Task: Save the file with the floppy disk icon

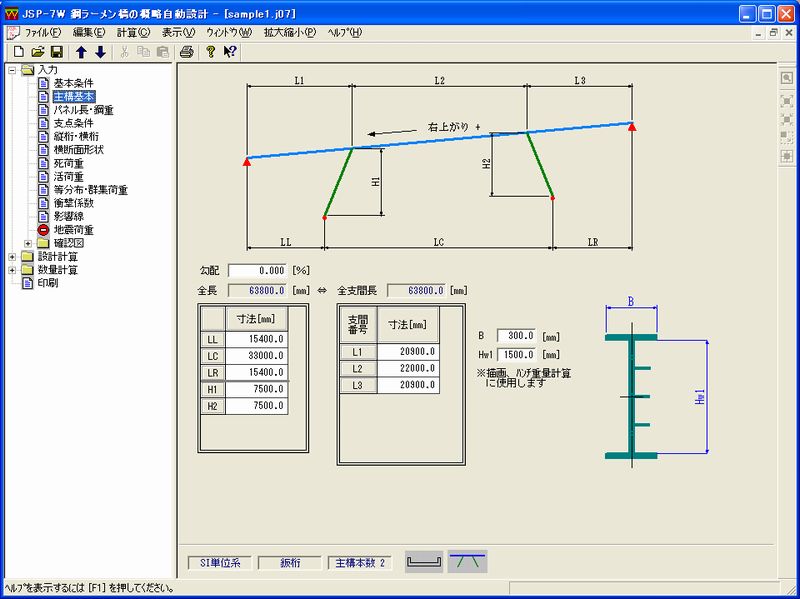Action: (x=56, y=52)
